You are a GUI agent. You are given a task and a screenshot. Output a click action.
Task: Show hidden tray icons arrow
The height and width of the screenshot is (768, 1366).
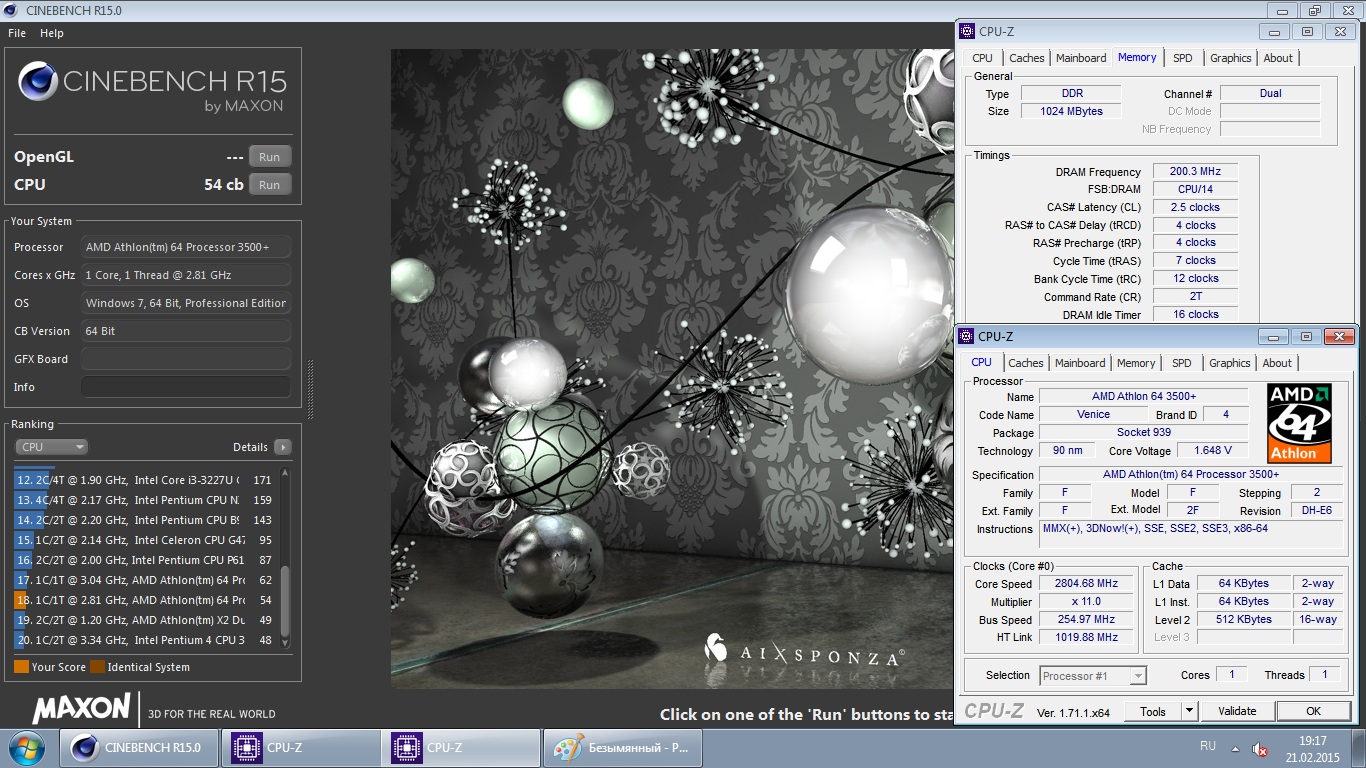tap(1237, 748)
